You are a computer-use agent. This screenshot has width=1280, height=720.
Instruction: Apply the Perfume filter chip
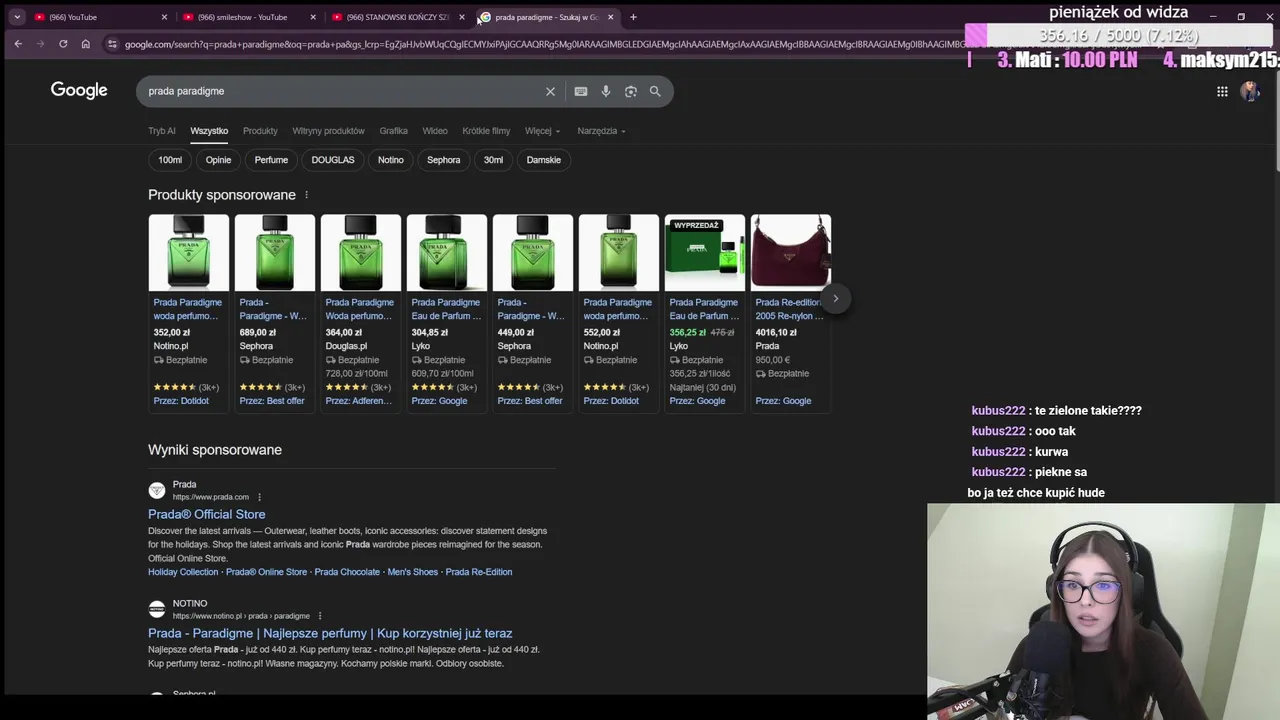(x=271, y=160)
